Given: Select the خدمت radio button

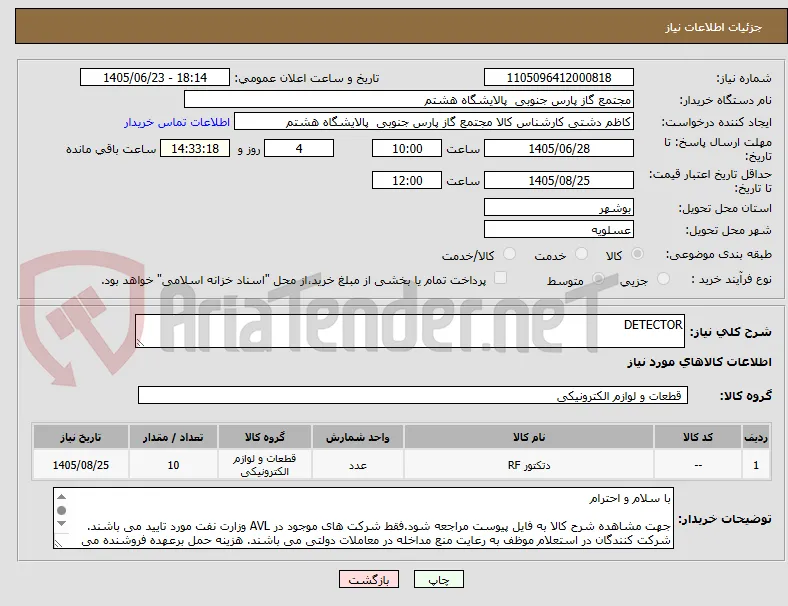Looking at the screenshot, I should click(581, 254).
